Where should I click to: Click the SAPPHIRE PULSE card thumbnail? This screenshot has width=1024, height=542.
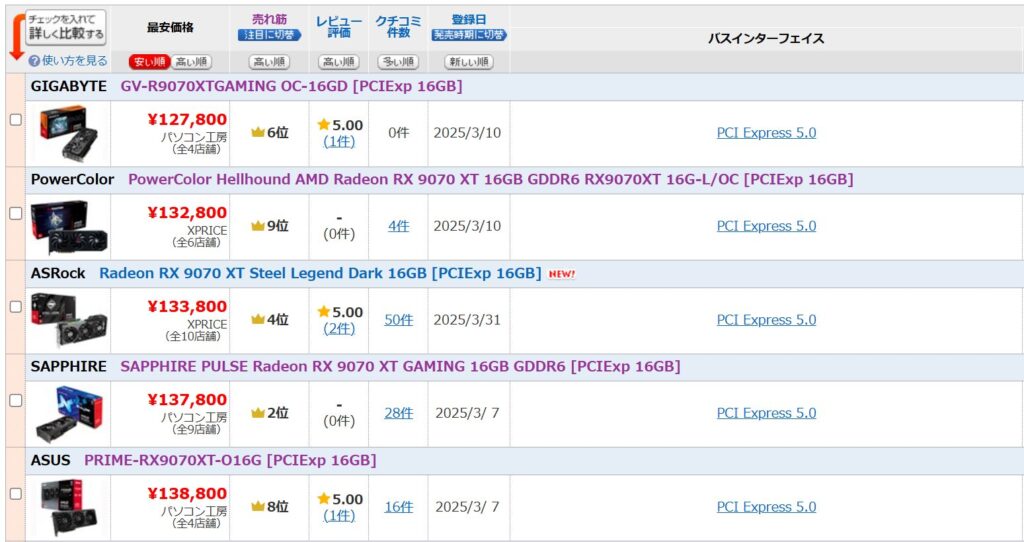69,414
